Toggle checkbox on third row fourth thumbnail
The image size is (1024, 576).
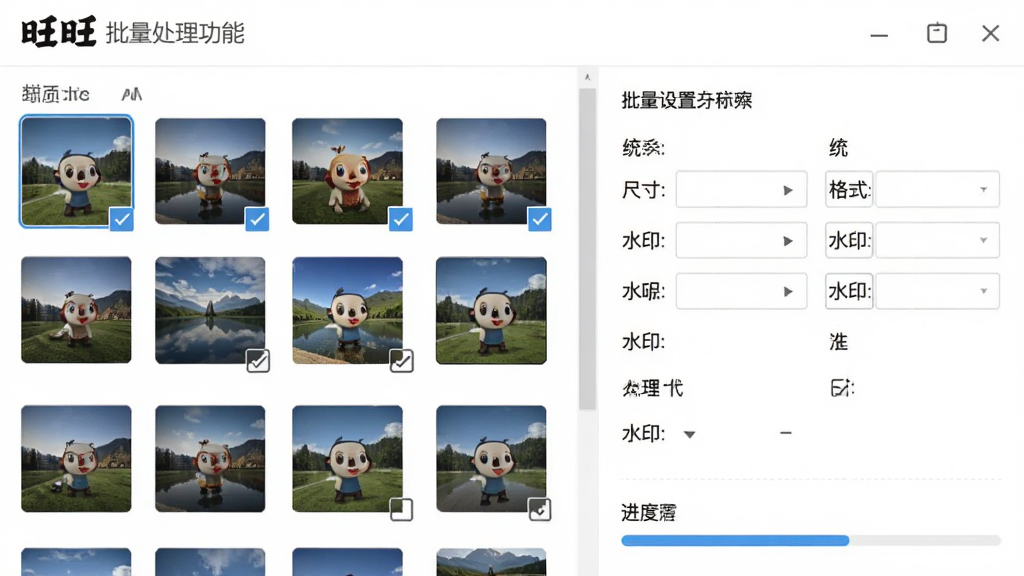click(x=539, y=509)
